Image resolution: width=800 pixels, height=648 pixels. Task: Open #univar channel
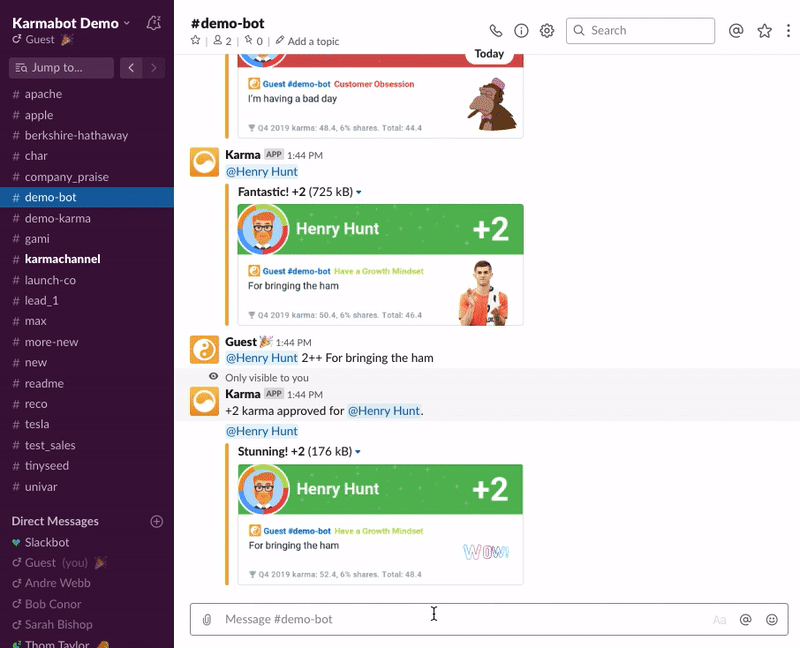[x=87, y=487]
